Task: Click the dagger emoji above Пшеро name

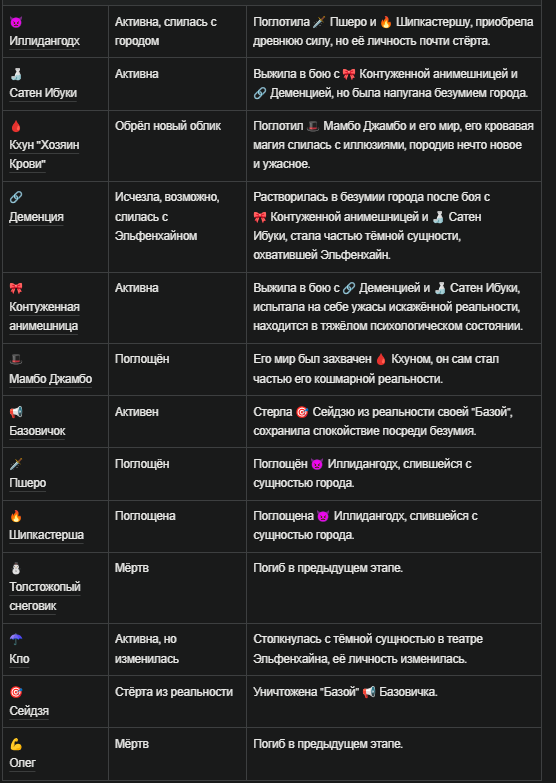Action: (16, 464)
